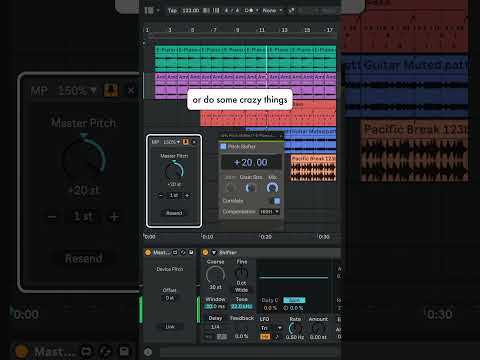This screenshot has width=480, height=360.
Task: Select the Feedback 0.0 % value
Action: 241,336
